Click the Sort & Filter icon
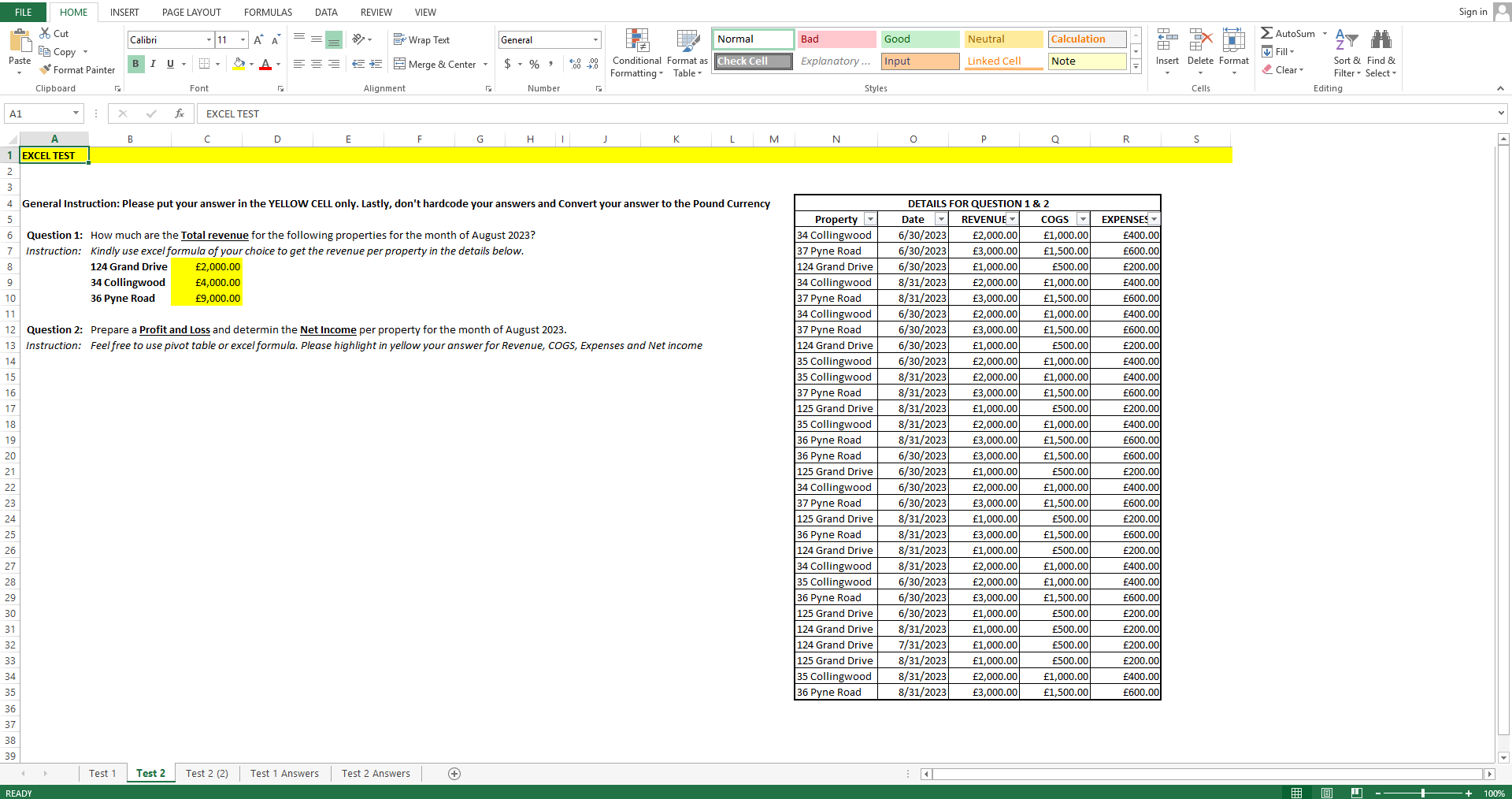Image resolution: width=1512 pixels, height=799 pixels. tap(1347, 41)
